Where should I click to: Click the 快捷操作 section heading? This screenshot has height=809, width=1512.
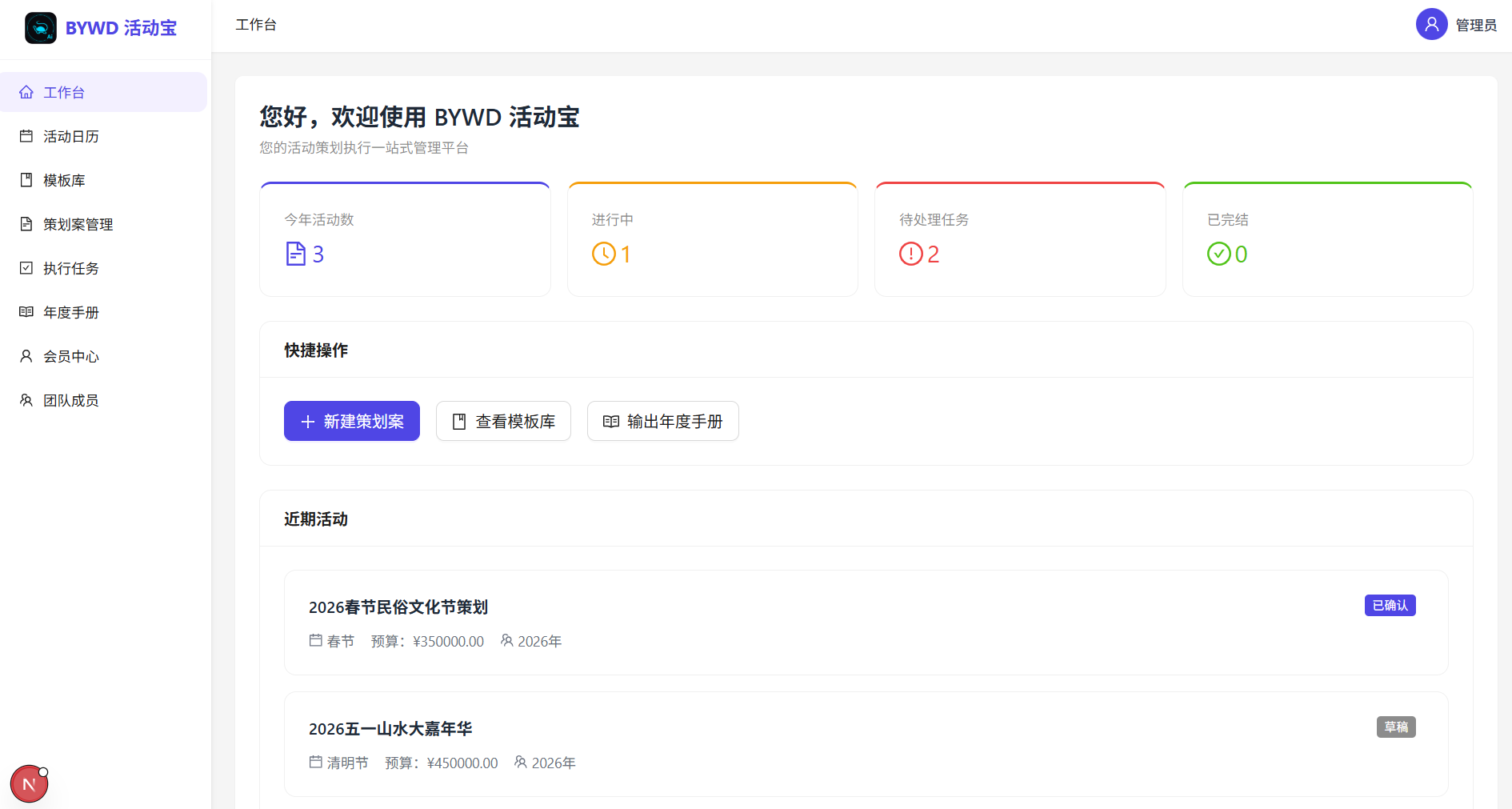(x=316, y=350)
